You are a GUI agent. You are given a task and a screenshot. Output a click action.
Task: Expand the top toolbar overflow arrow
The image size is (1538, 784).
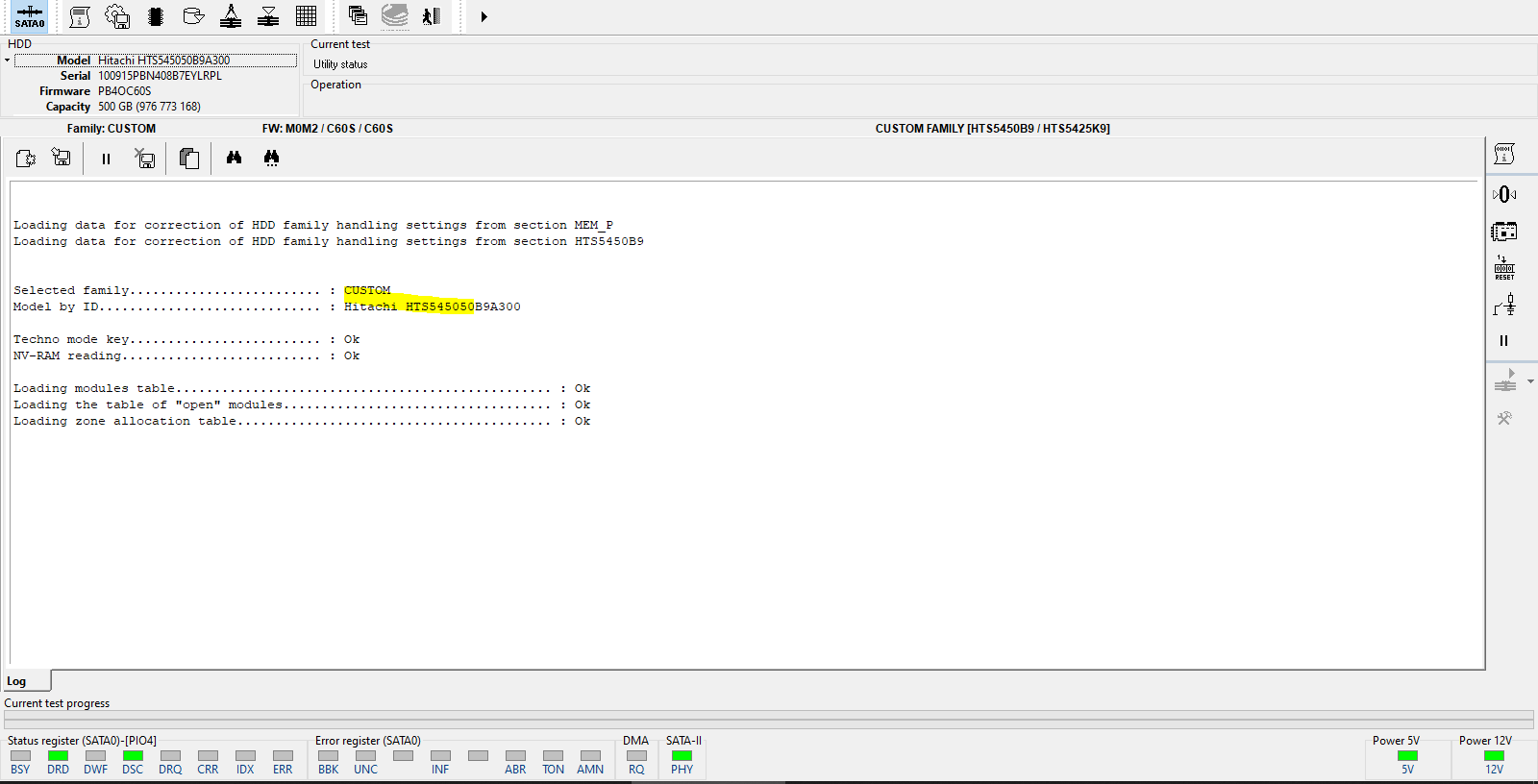click(x=484, y=16)
